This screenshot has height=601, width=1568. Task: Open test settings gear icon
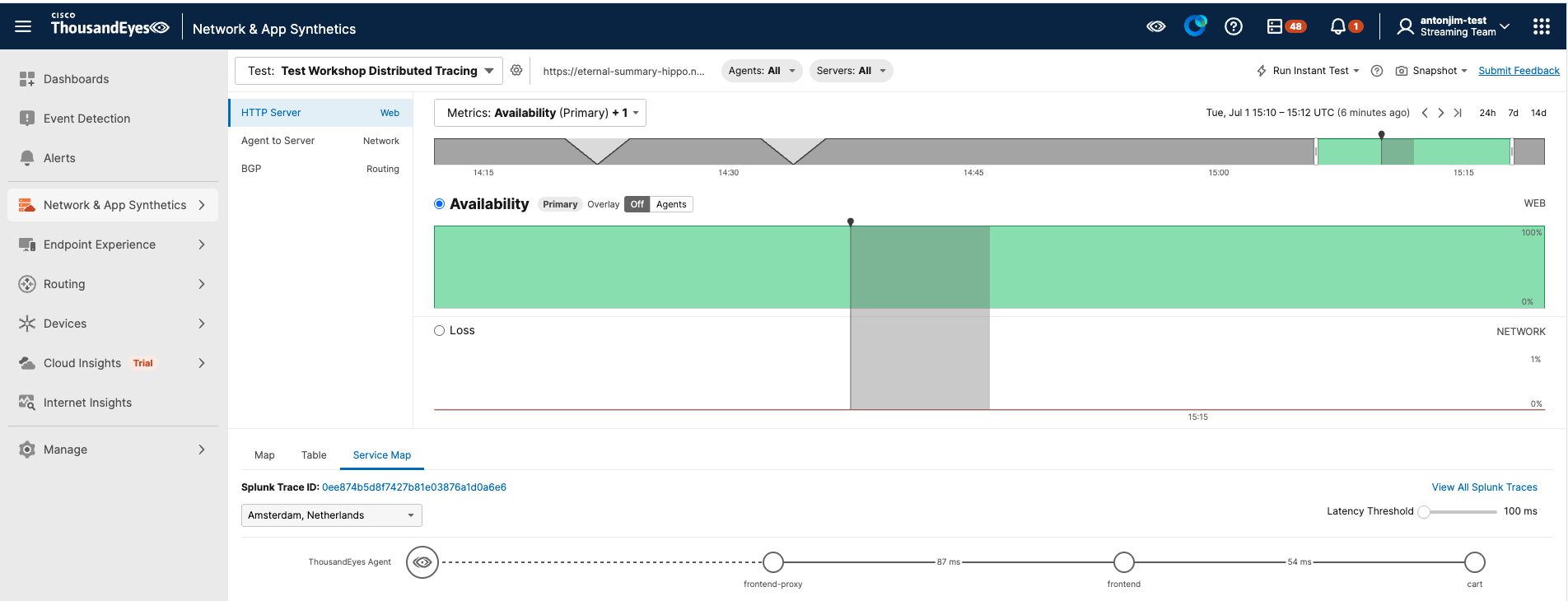click(516, 71)
